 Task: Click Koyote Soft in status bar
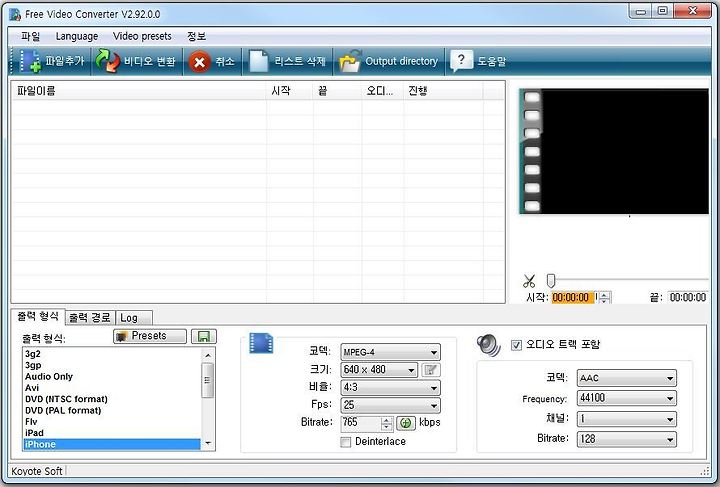pyautogui.click(x=37, y=471)
